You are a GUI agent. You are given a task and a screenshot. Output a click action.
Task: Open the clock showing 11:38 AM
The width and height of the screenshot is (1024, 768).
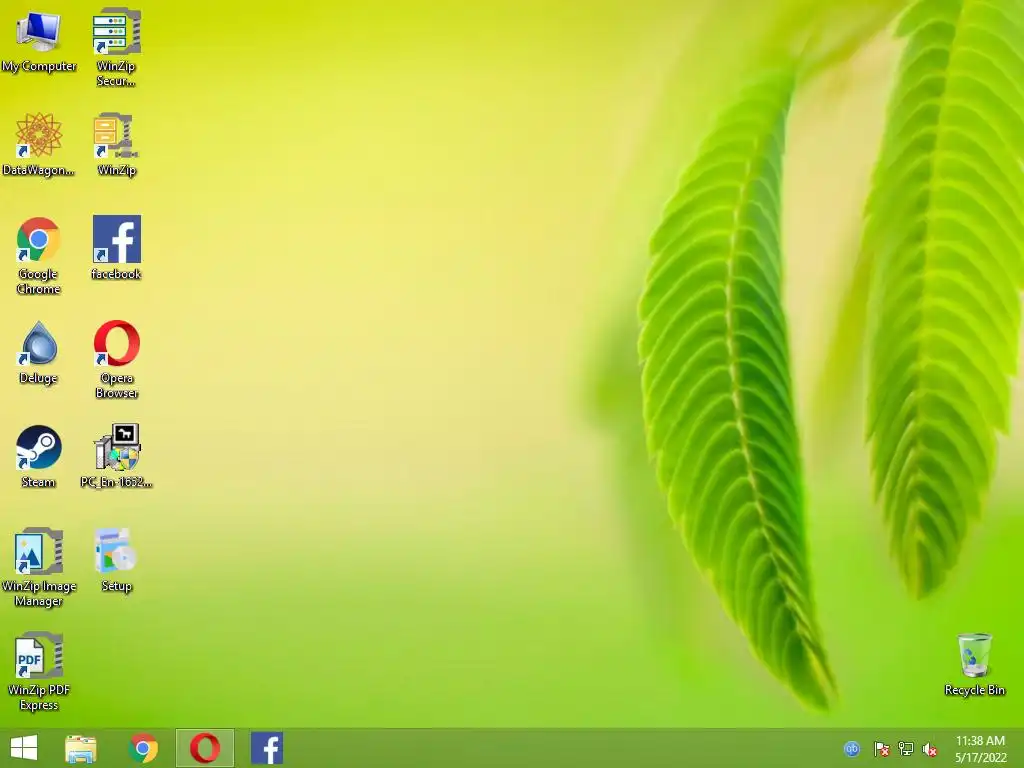point(980,748)
